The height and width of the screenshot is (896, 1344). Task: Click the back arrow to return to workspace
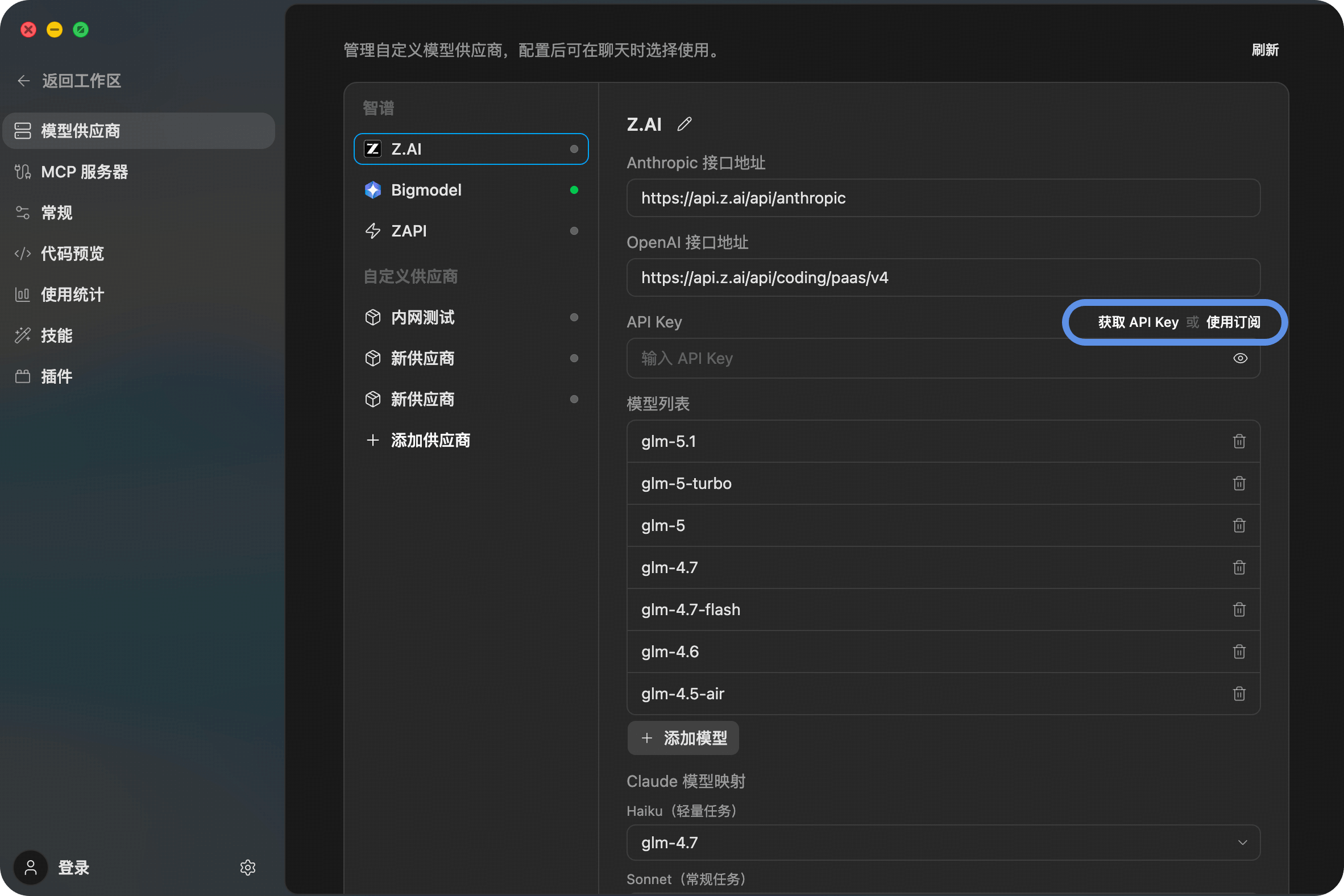pyautogui.click(x=23, y=81)
